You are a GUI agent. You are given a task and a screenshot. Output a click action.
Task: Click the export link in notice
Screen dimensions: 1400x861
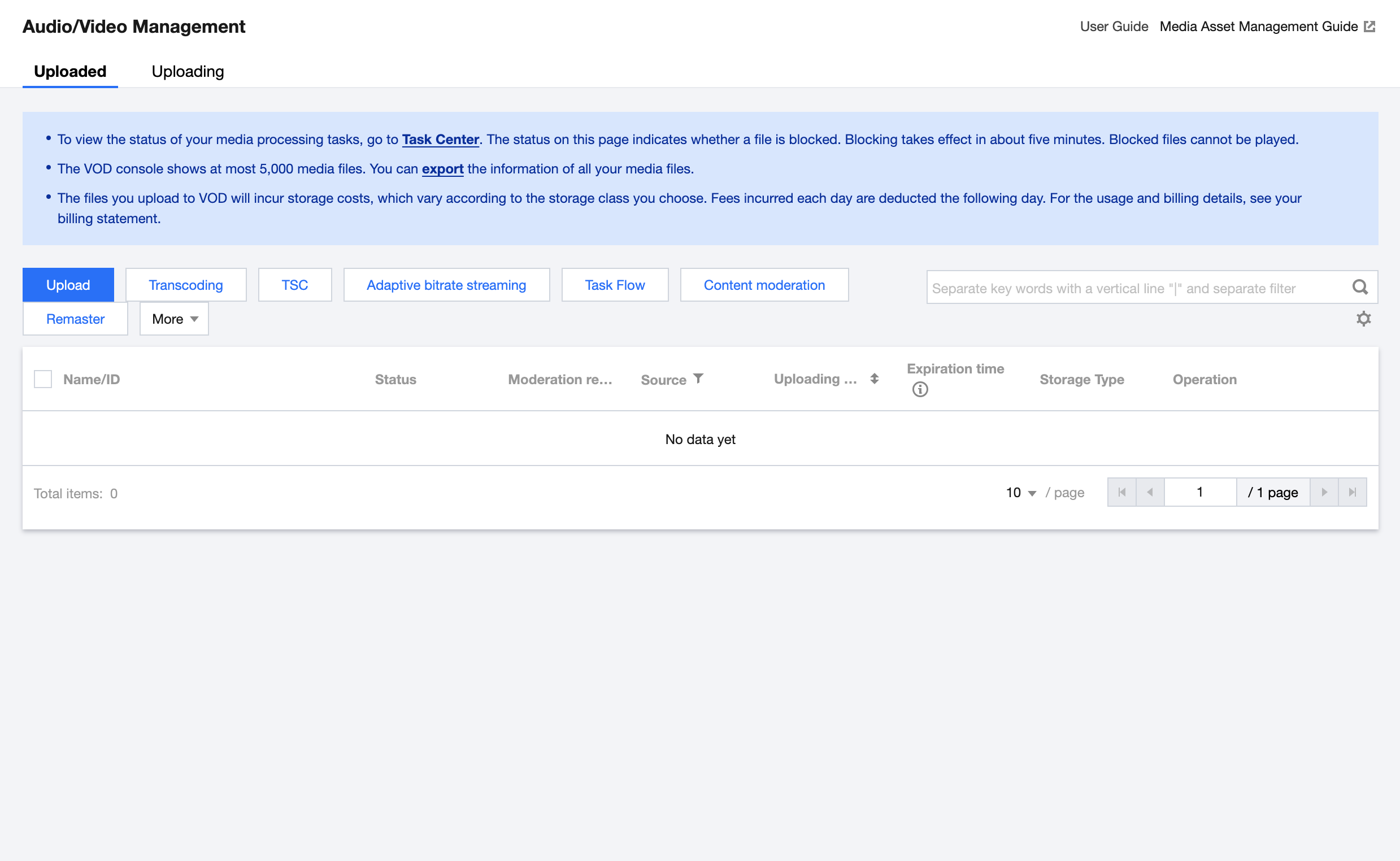pos(442,169)
